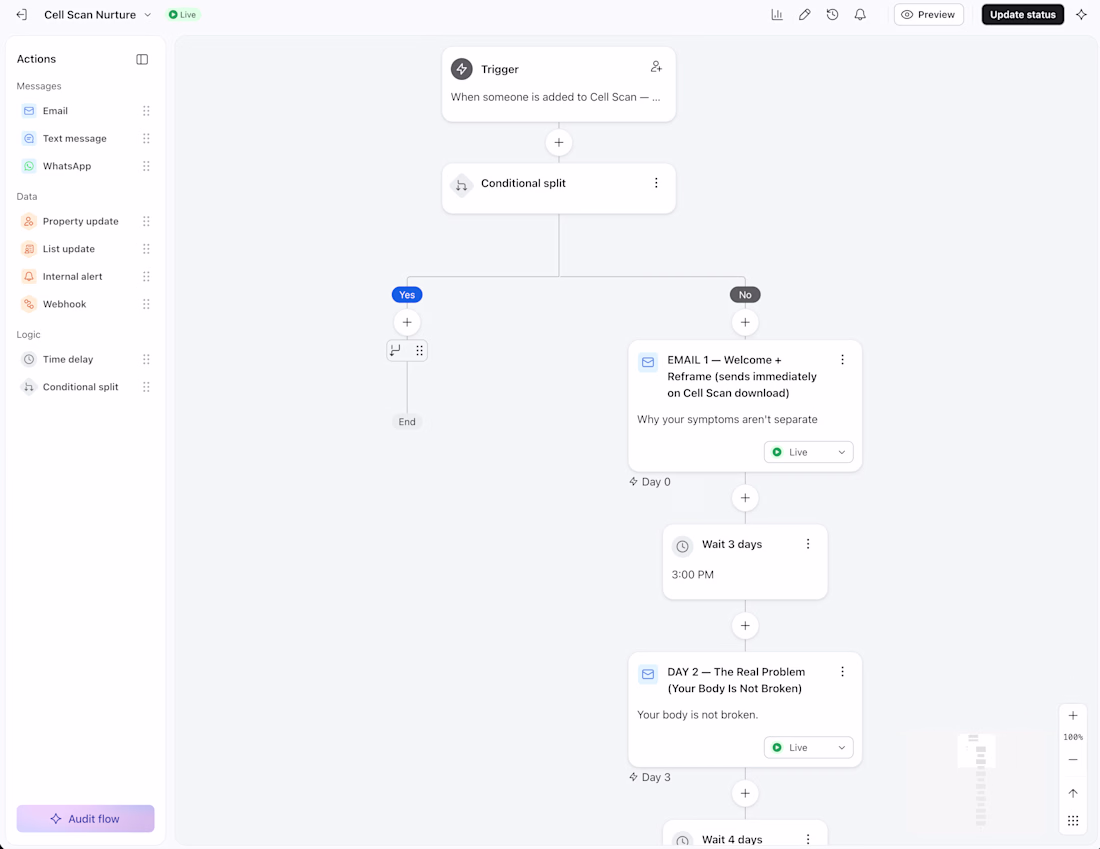Click the Webhook drag handle dots

coord(146,304)
